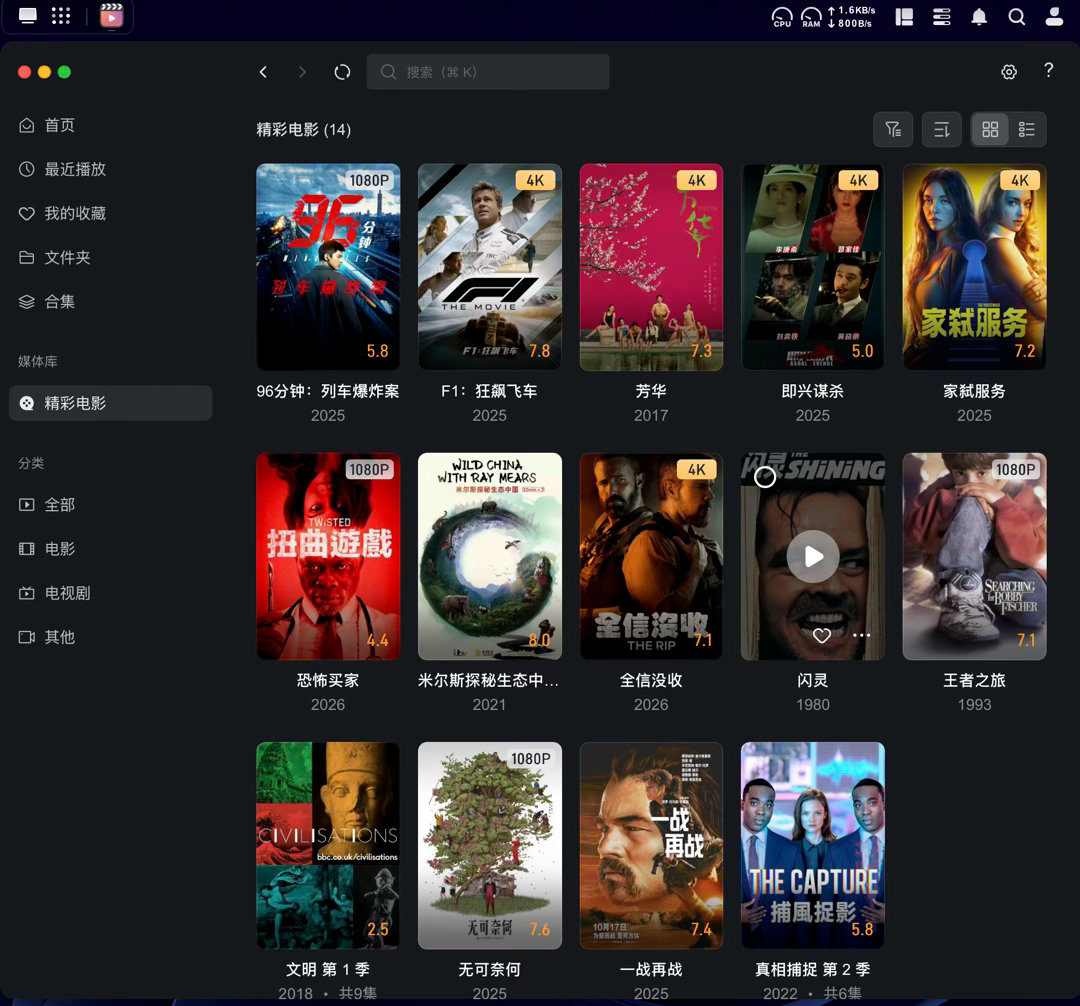Open 96分钟:列车爆炸案 poster
The width and height of the screenshot is (1080, 1006).
(328, 267)
